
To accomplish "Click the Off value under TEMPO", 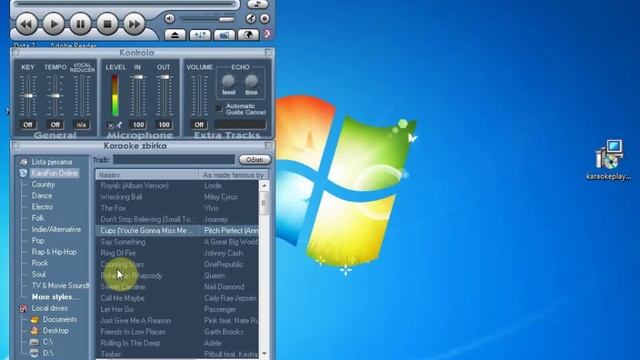I will point(55,124).
